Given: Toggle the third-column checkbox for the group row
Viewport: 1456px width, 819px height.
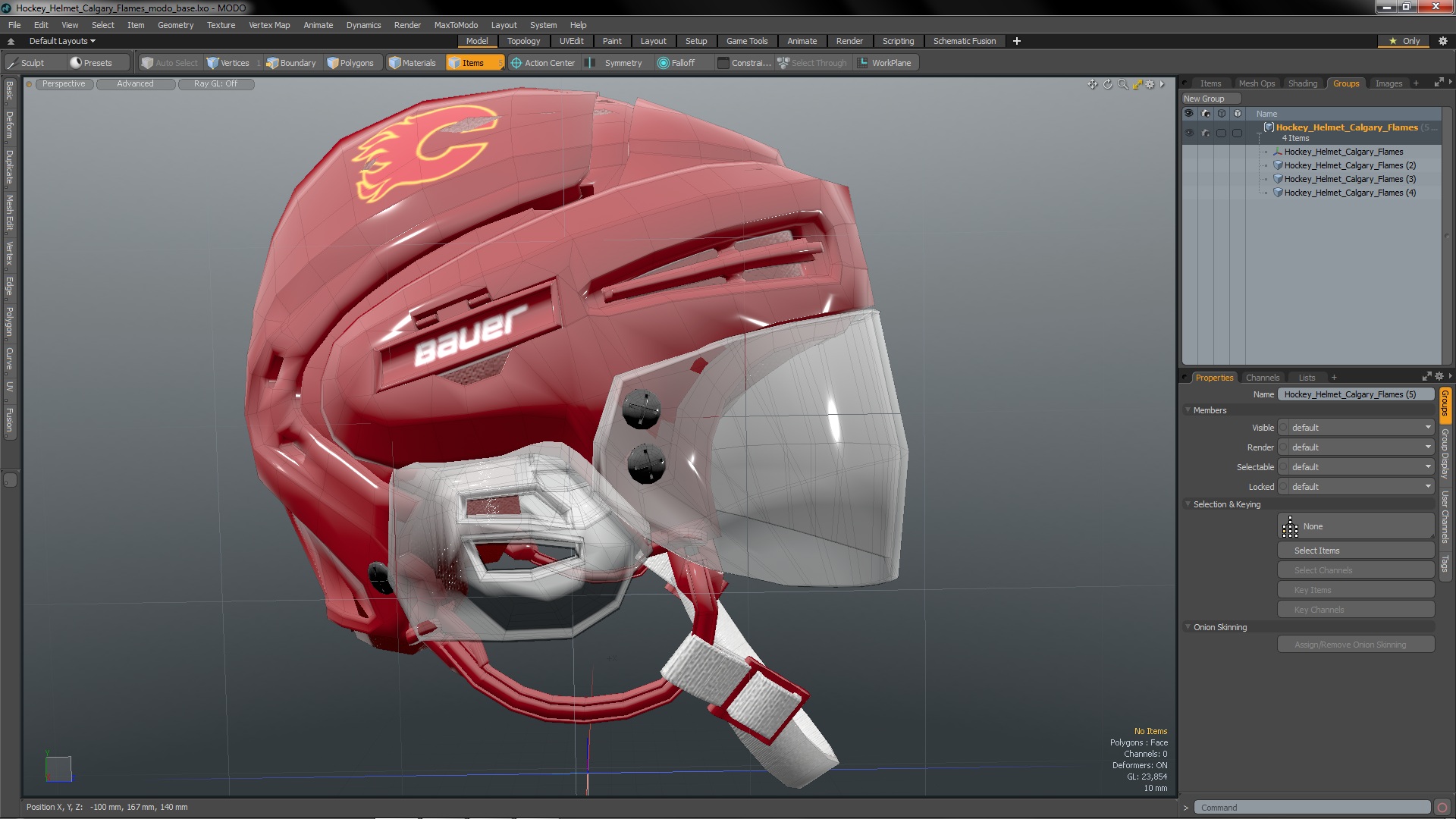Looking at the screenshot, I should [1221, 133].
